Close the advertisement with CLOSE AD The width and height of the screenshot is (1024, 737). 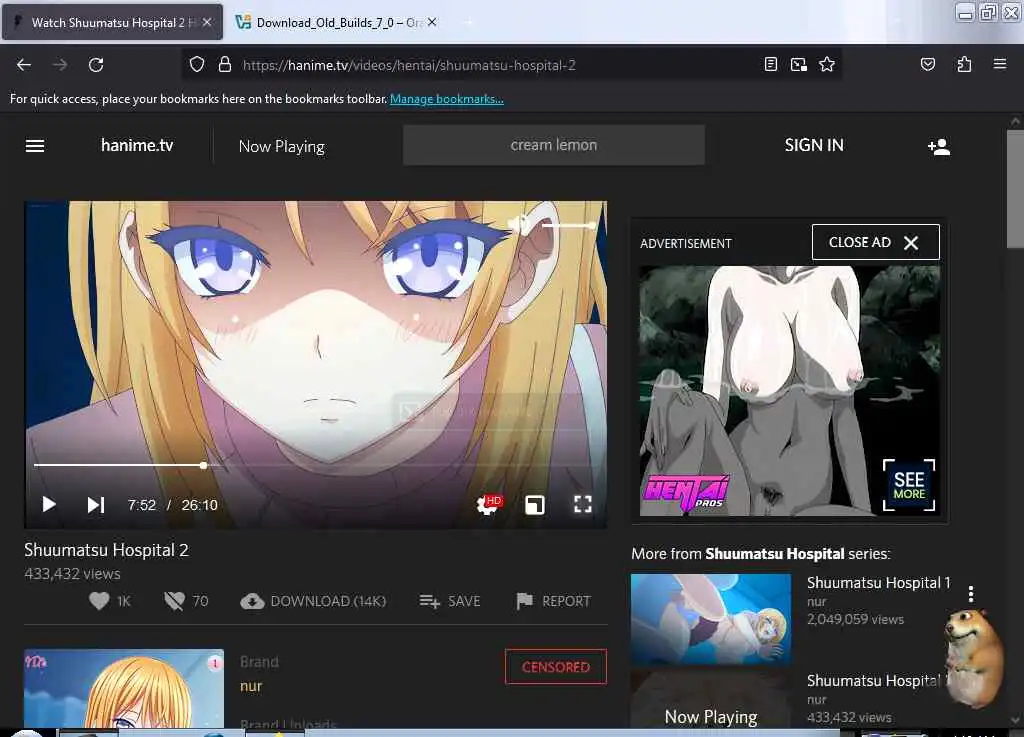click(x=875, y=242)
